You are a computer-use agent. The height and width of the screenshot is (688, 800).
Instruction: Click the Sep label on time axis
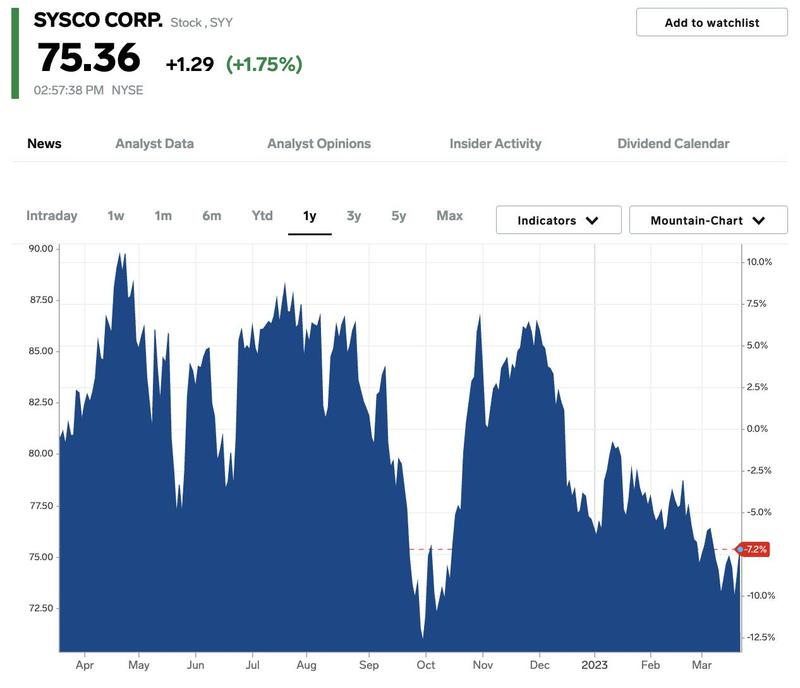pos(369,665)
